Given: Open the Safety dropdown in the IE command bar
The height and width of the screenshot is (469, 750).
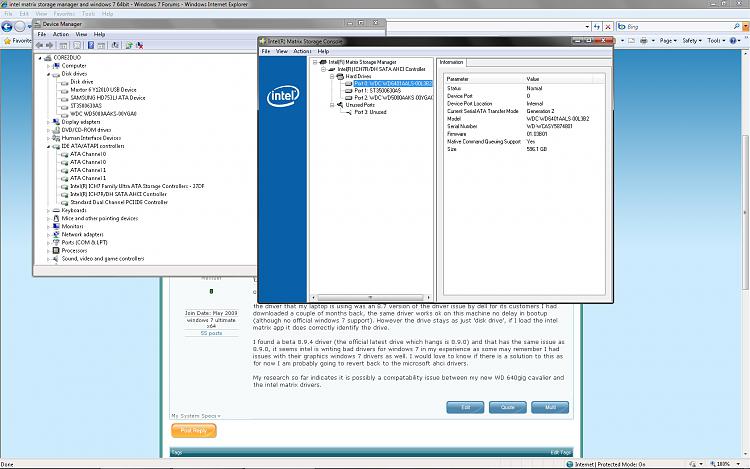Looking at the screenshot, I should [x=692, y=41].
